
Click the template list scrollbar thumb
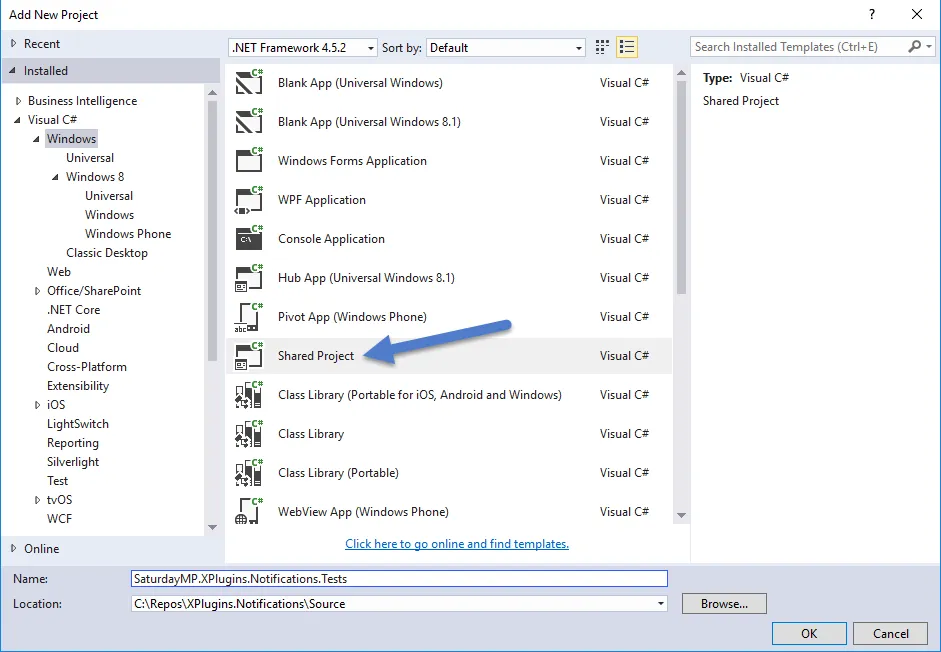(681, 187)
